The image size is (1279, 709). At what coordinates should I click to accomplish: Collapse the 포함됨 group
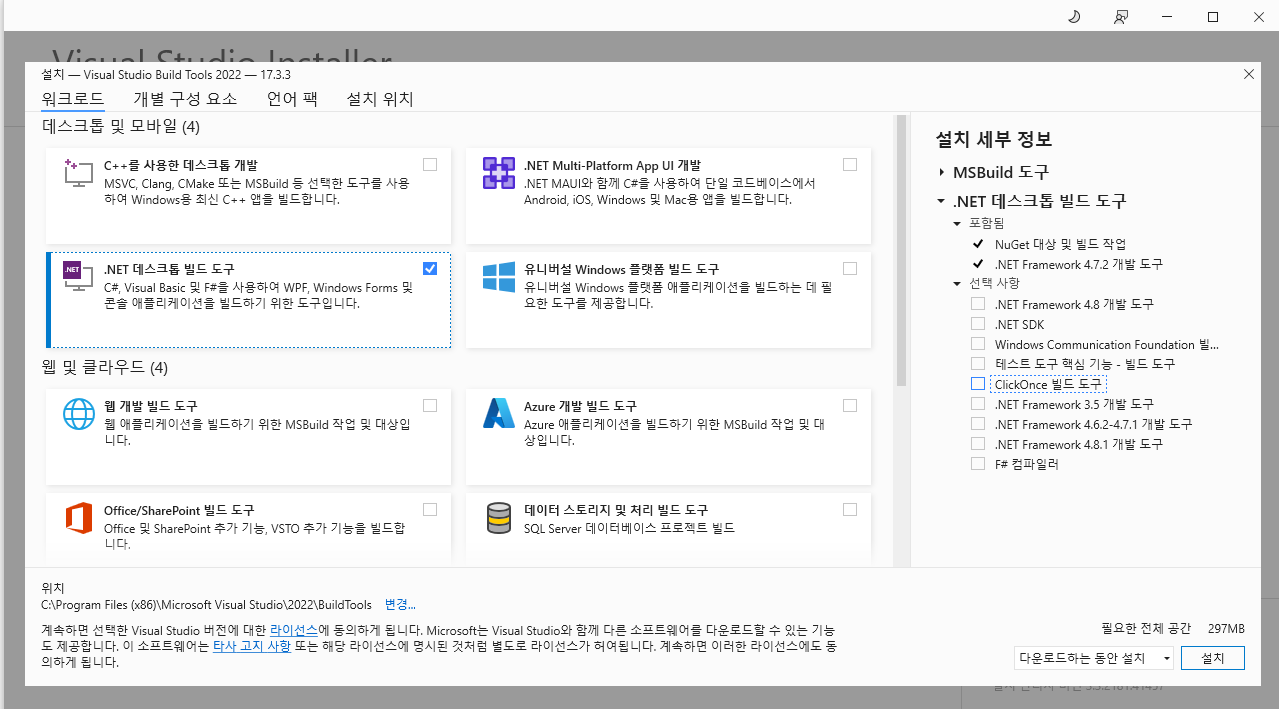click(x=957, y=223)
